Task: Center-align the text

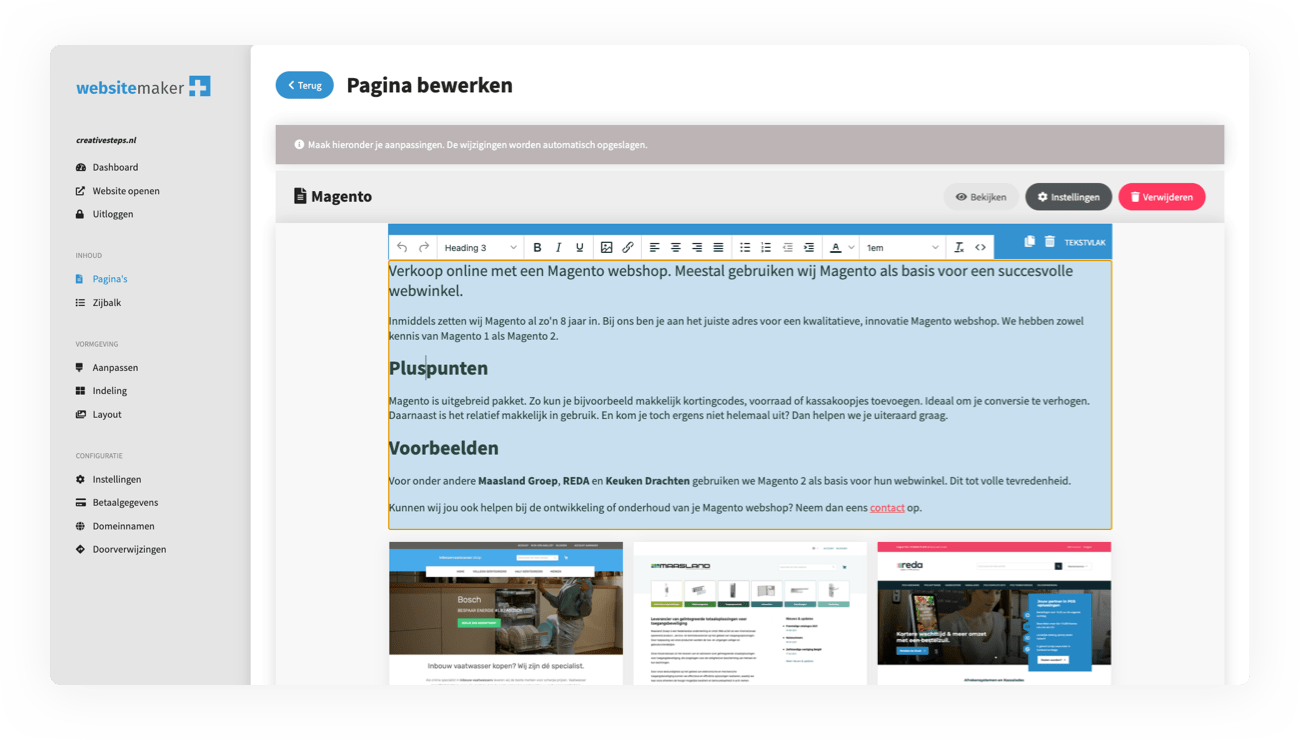Action: 676,247
